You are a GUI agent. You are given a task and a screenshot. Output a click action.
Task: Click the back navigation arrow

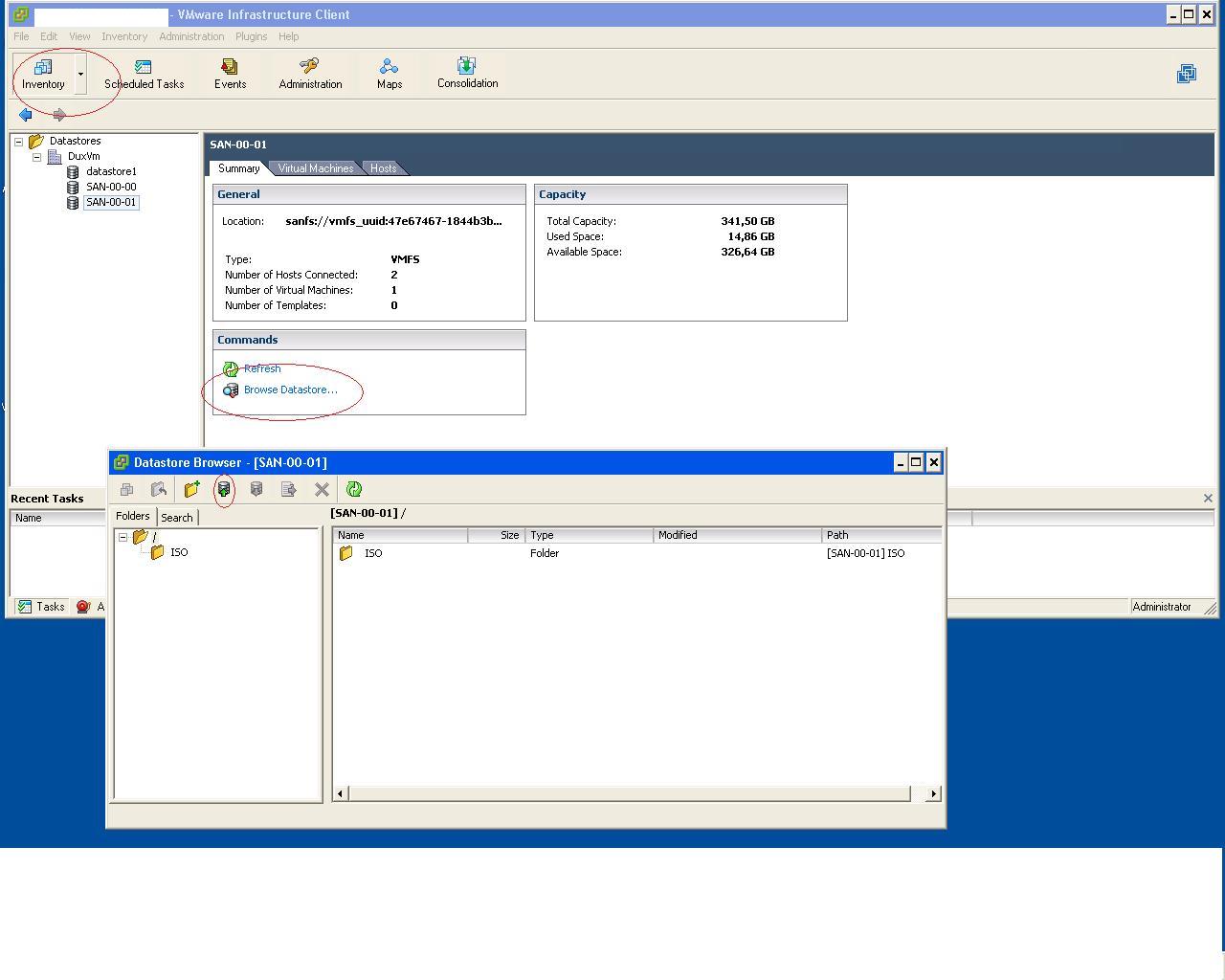(x=26, y=115)
